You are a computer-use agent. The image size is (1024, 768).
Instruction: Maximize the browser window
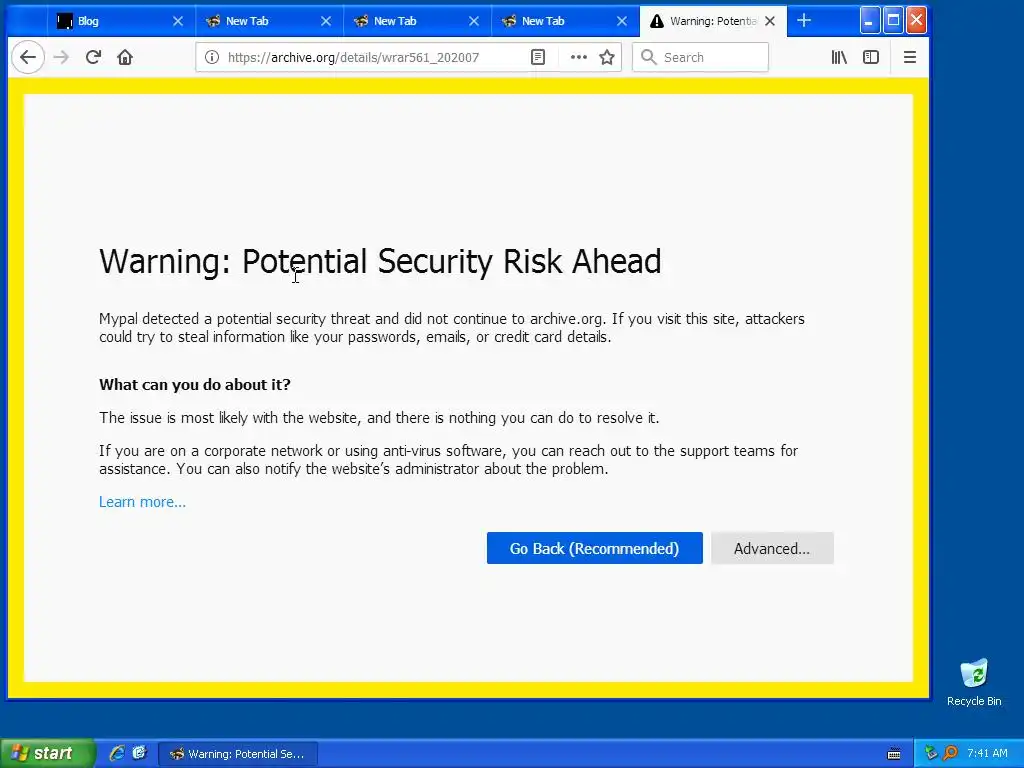[893, 21]
